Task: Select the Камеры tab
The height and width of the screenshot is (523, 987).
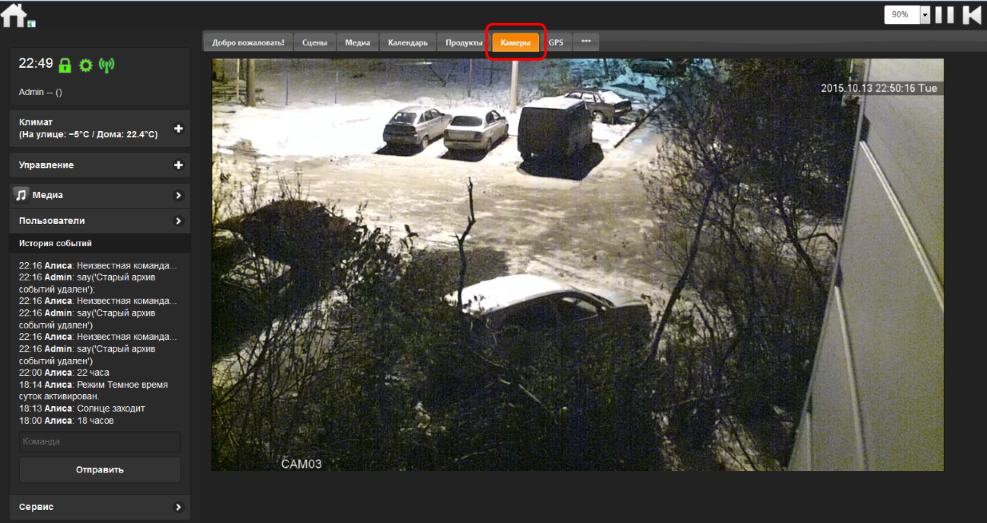Action: 516,43
